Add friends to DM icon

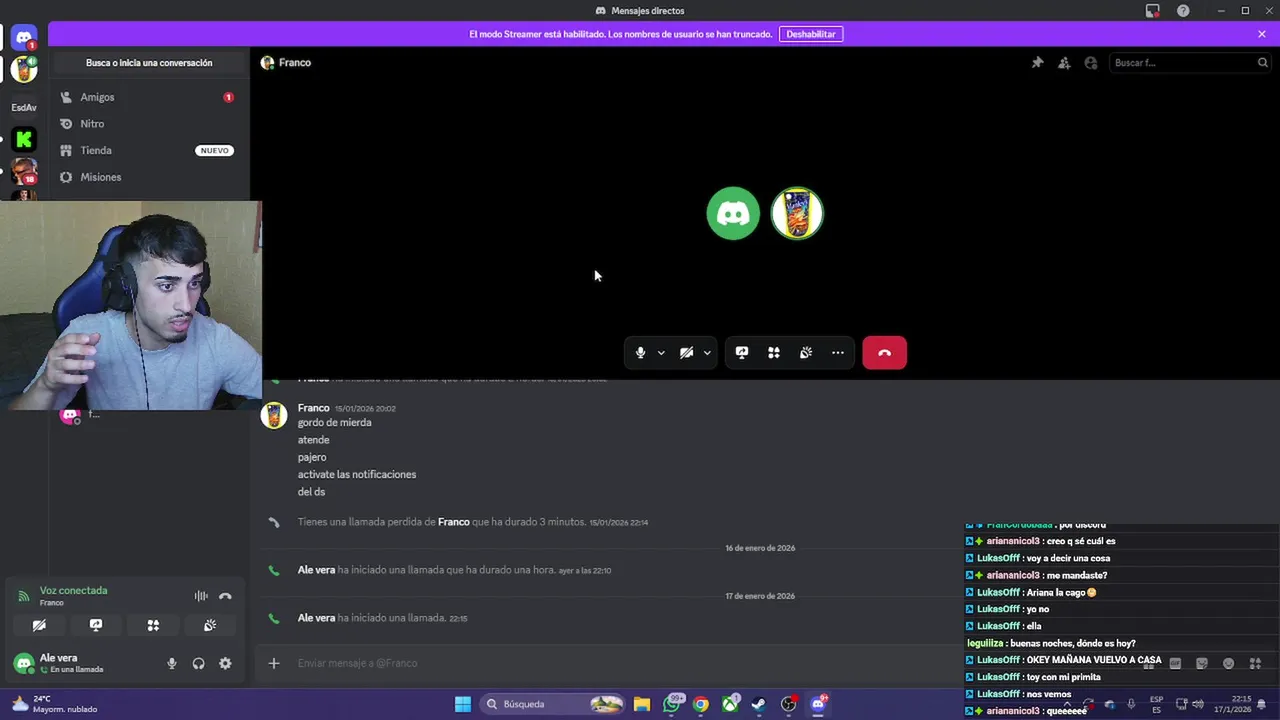[x=1064, y=63]
